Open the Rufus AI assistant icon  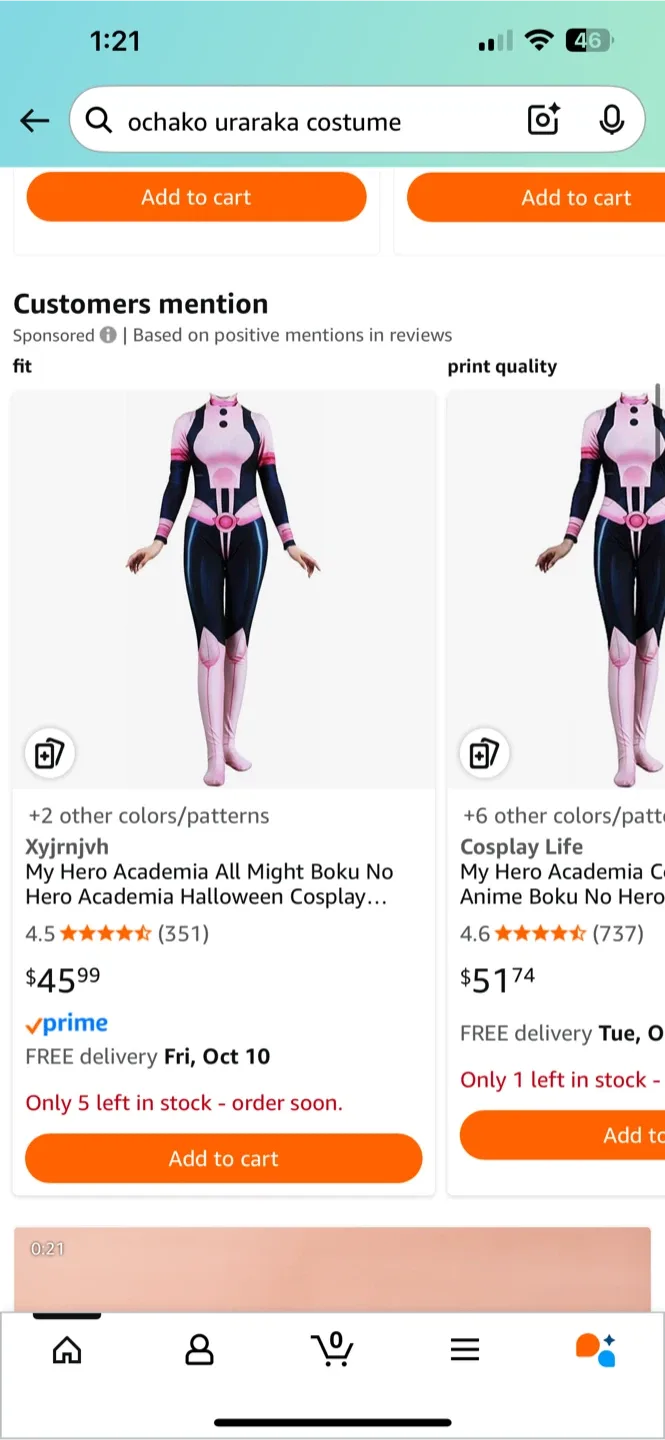598,1350
